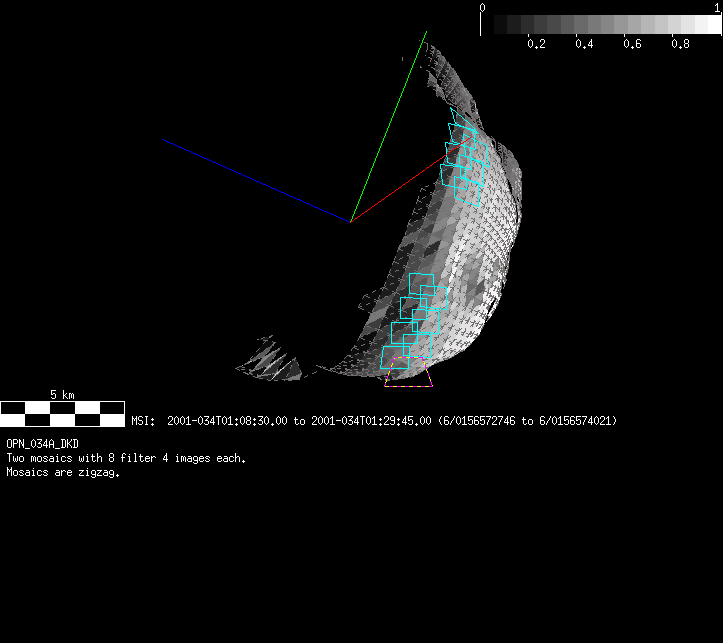Click the 'Two mosaics with 8 filter' description
The height and width of the screenshot is (643, 723).
pos(126,458)
